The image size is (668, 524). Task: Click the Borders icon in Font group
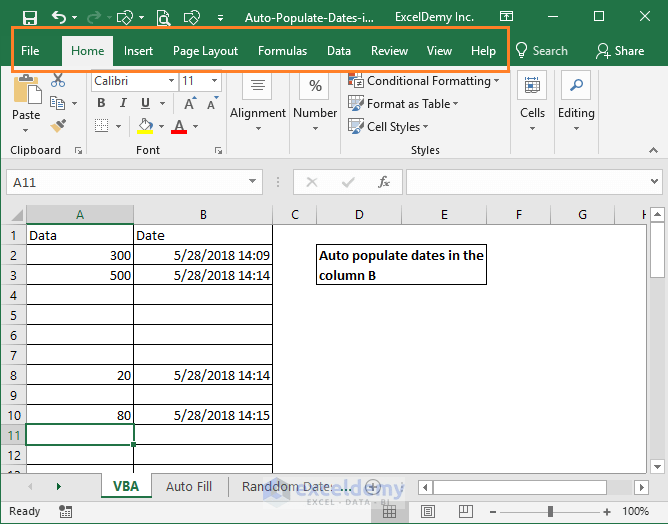tap(101, 126)
